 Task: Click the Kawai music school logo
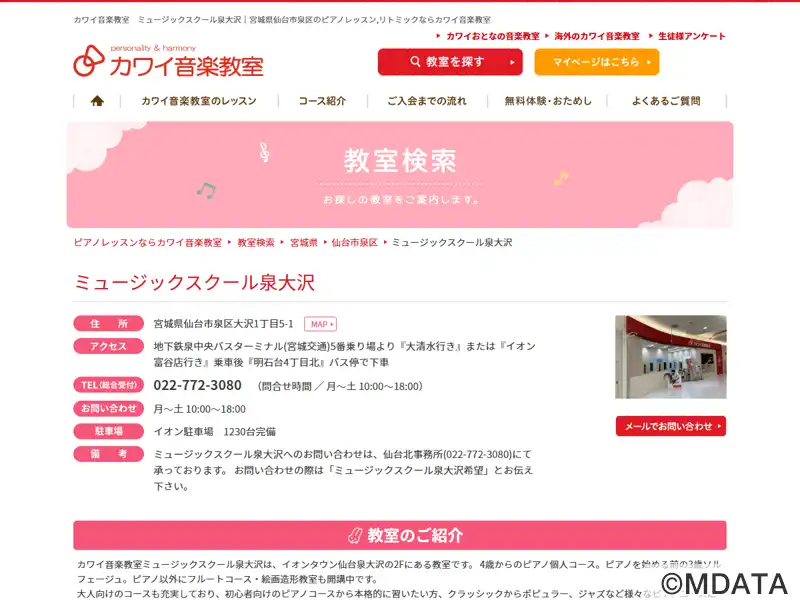[168, 61]
